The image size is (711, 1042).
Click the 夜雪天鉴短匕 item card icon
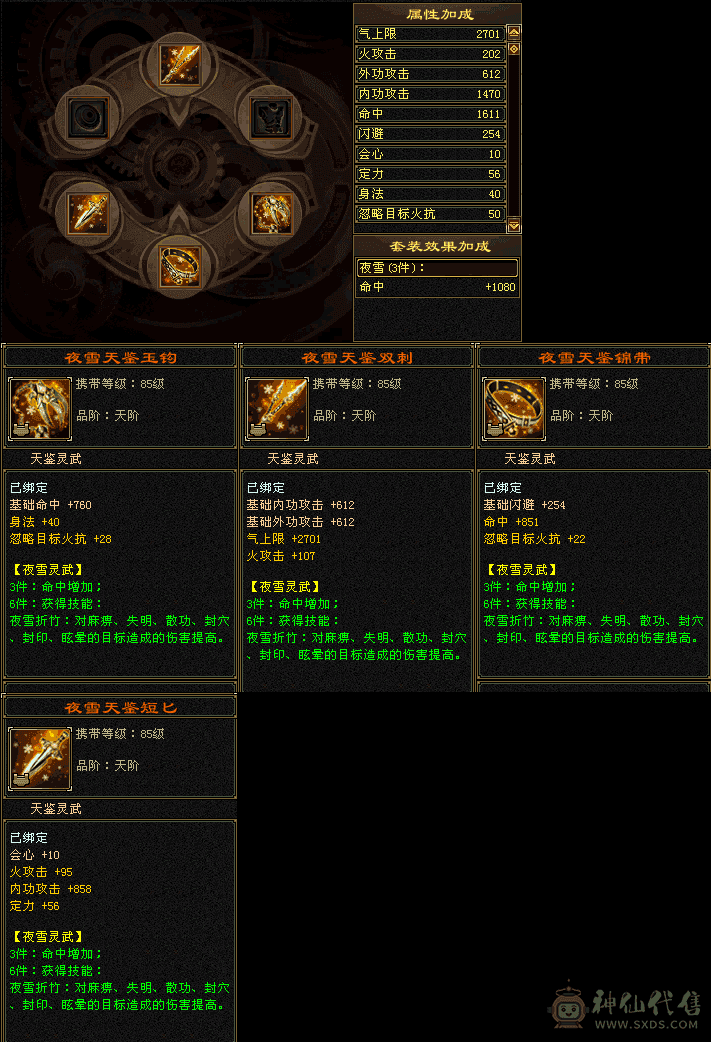click(40, 759)
